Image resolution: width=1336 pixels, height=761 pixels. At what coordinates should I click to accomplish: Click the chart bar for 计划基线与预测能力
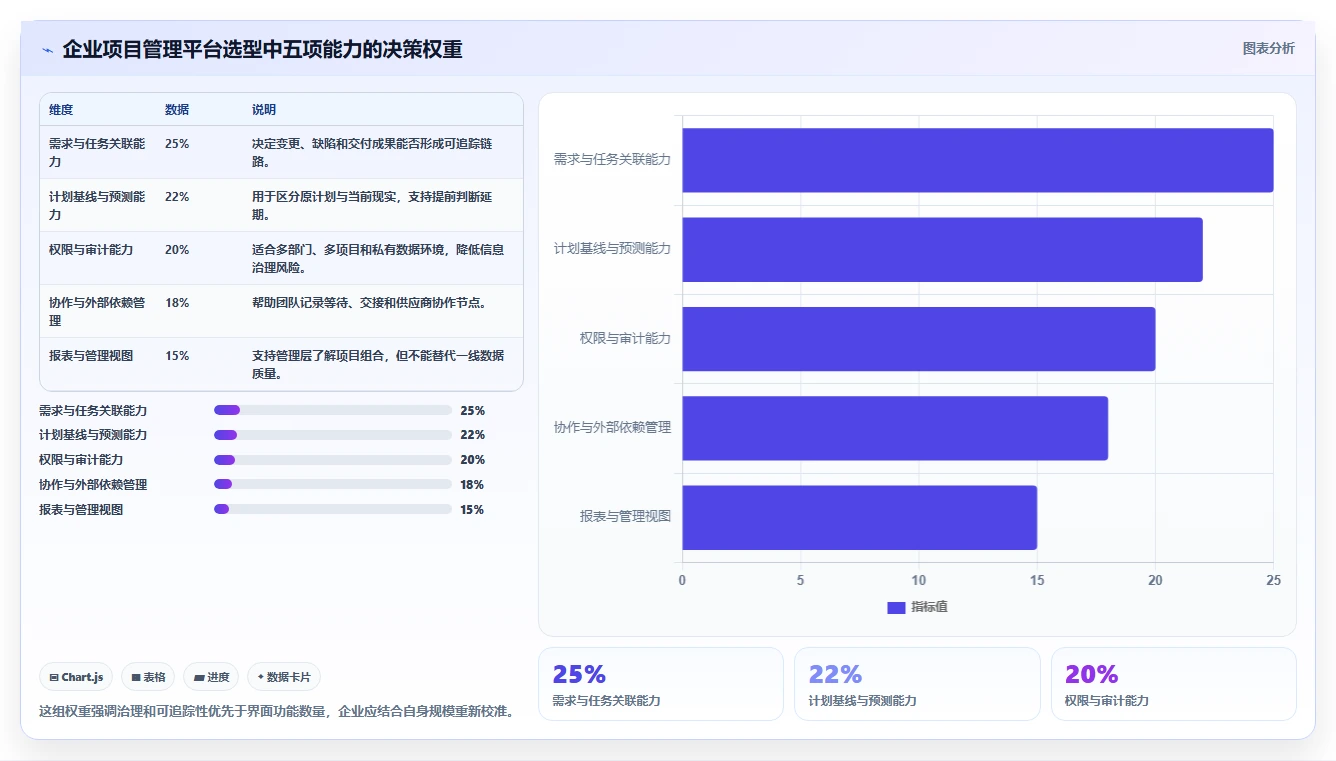point(942,249)
